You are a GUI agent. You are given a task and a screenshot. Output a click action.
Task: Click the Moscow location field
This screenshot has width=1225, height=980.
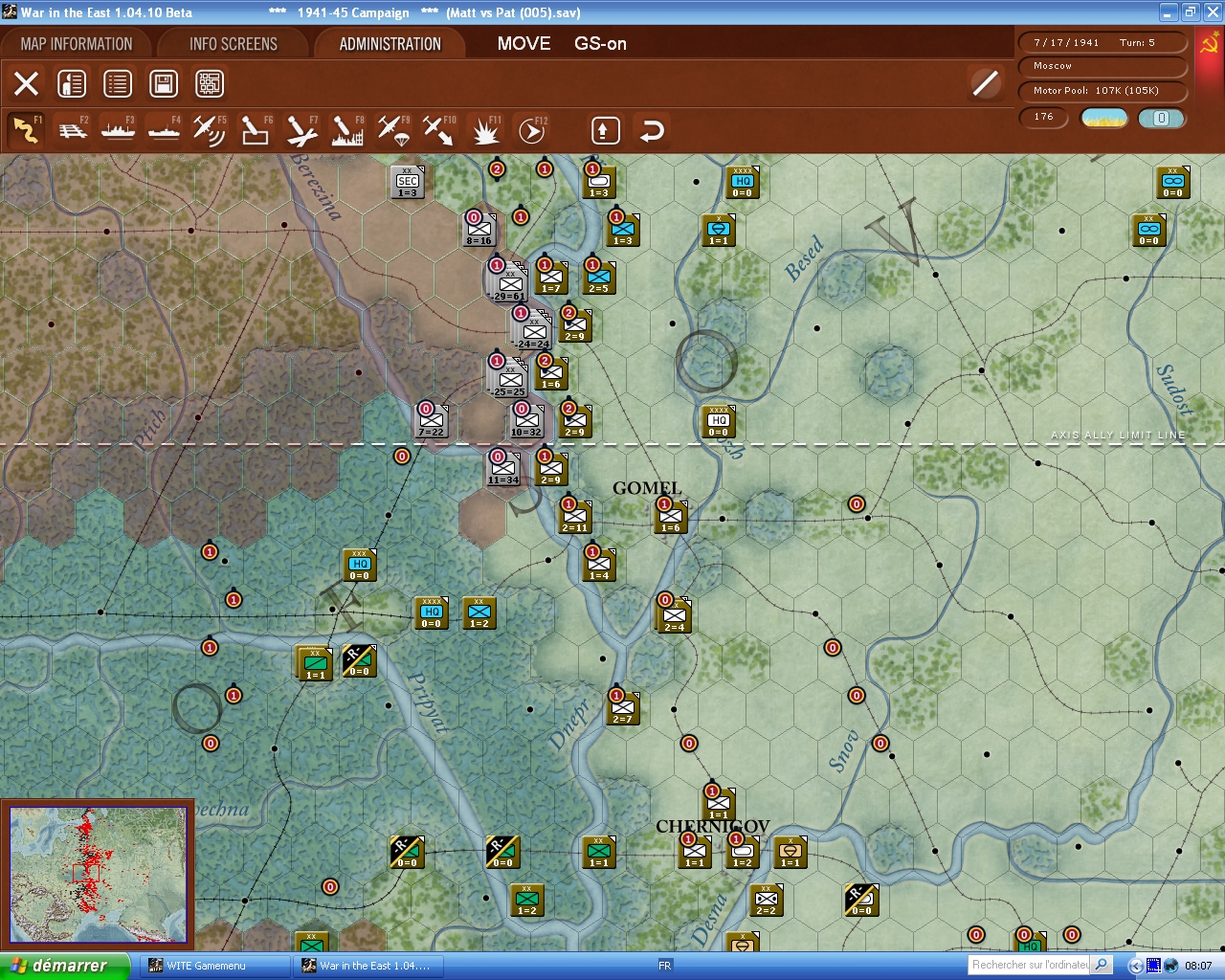[x=1102, y=66]
